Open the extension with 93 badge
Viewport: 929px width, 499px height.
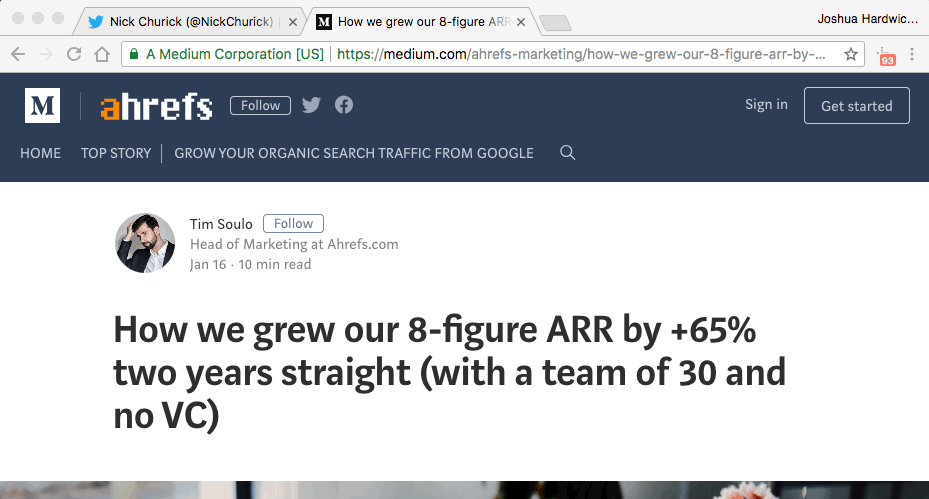(x=886, y=56)
